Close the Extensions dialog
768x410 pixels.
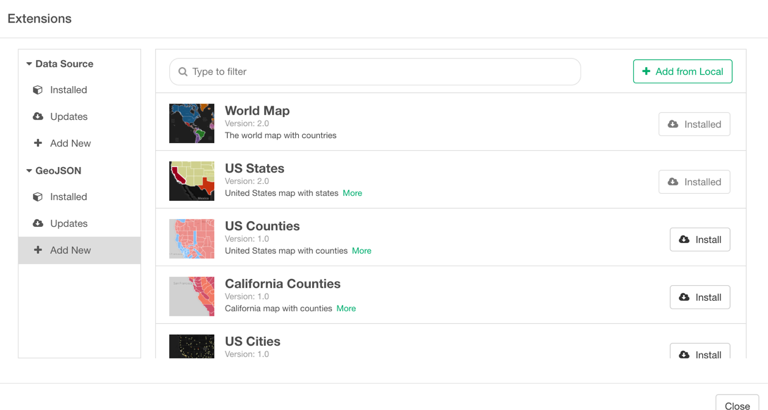pyautogui.click(x=737, y=404)
